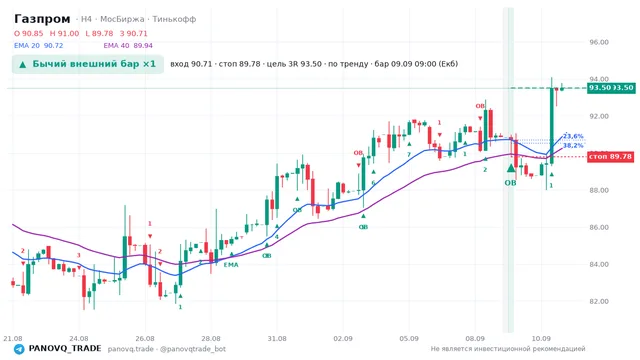
Task: Click the '31.08' date axis label
Action: pos(277,338)
